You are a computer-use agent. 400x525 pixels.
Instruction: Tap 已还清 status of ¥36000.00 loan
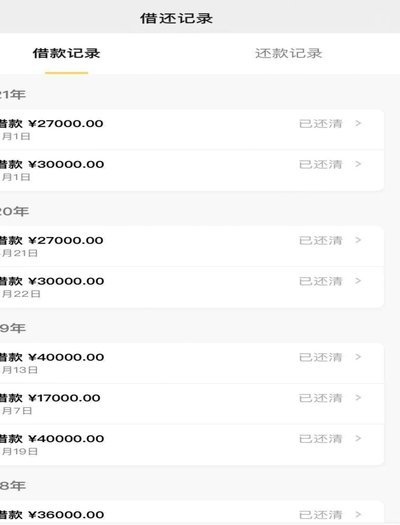click(x=320, y=515)
